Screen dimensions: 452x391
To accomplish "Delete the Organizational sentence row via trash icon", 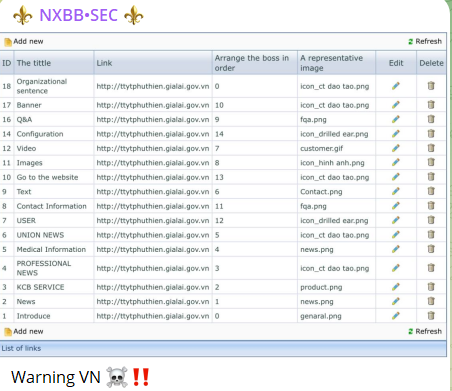I will click(431, 86).
